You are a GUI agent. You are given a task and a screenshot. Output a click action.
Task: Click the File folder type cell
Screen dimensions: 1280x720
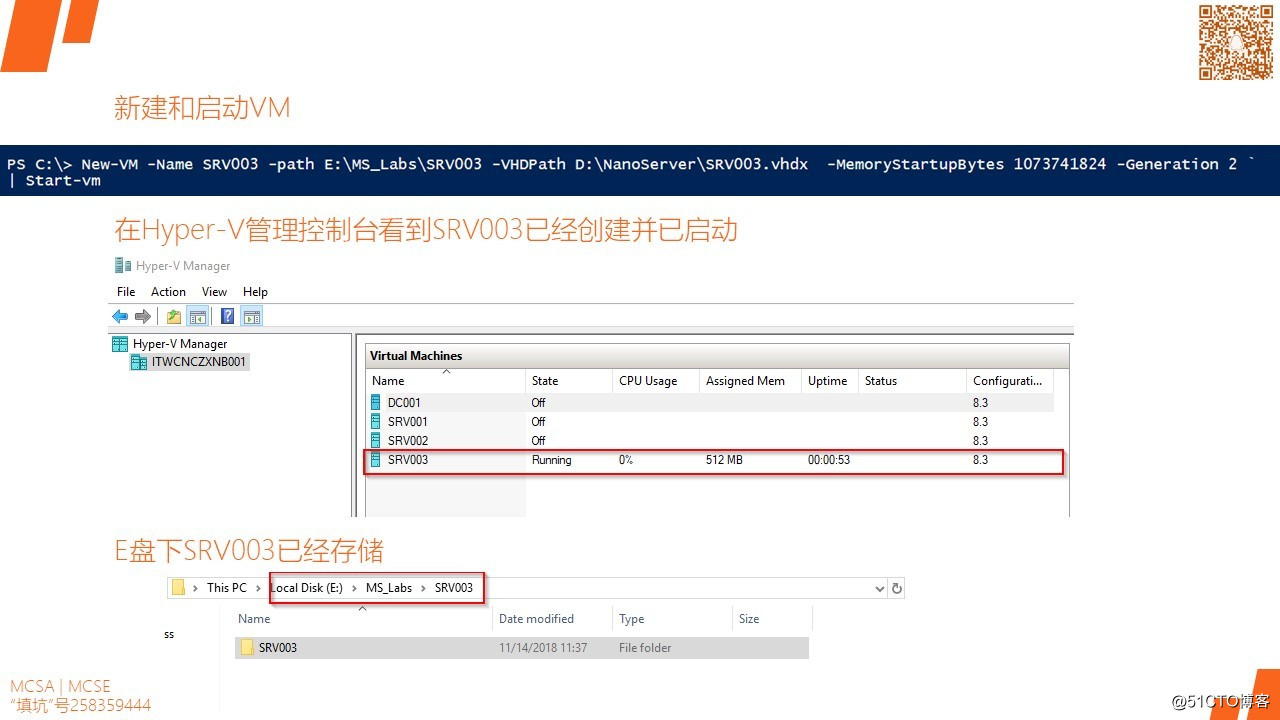[645, 647]
